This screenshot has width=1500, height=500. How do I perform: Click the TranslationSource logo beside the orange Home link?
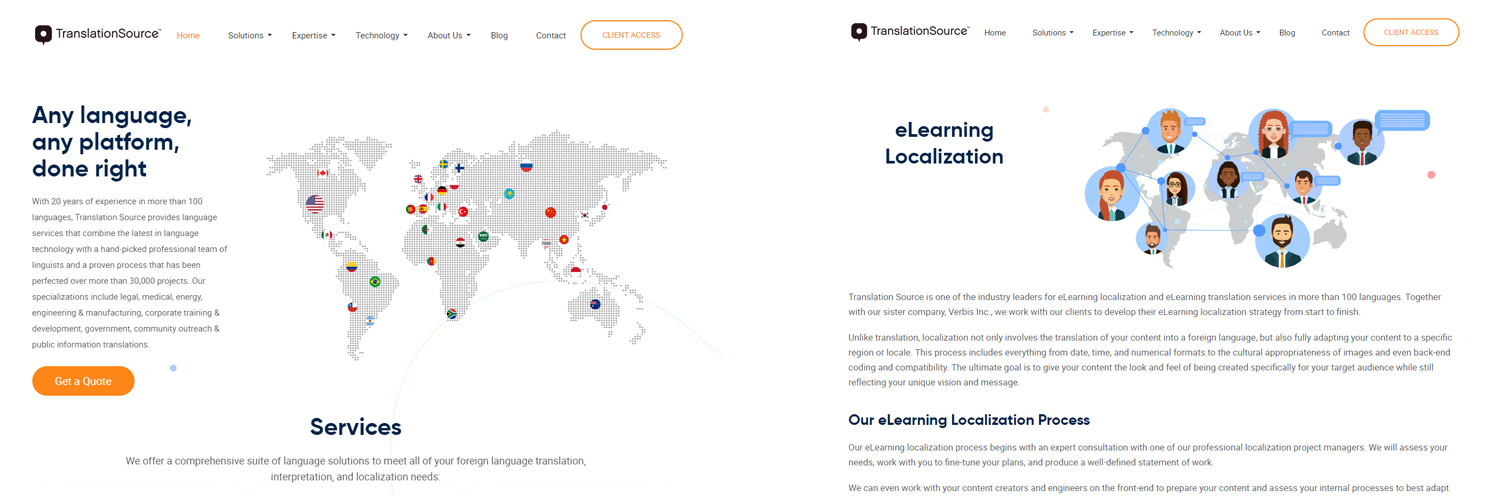click(x=98, y=34)
